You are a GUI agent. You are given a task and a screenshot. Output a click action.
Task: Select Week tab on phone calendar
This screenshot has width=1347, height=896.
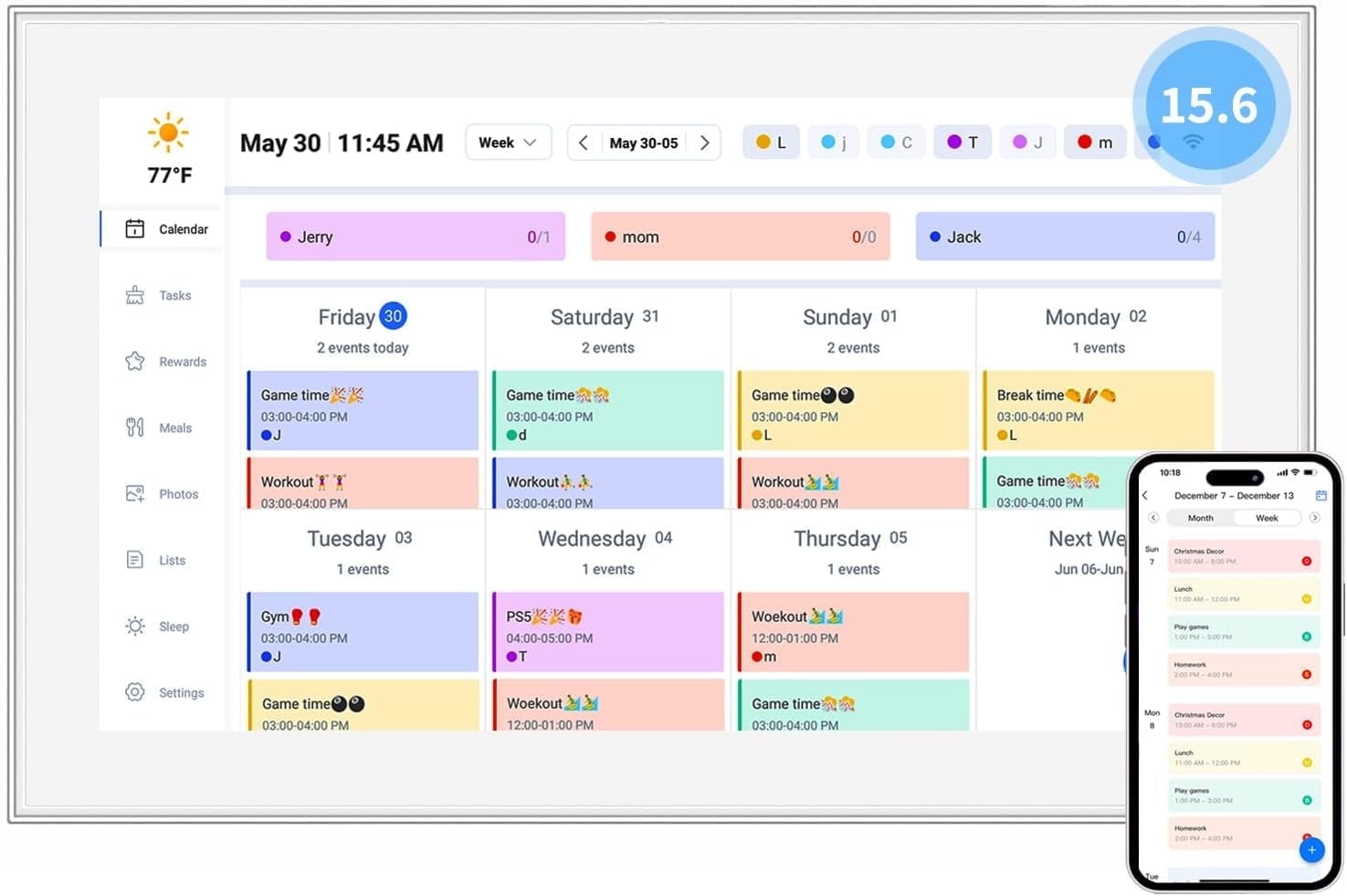1267,518
